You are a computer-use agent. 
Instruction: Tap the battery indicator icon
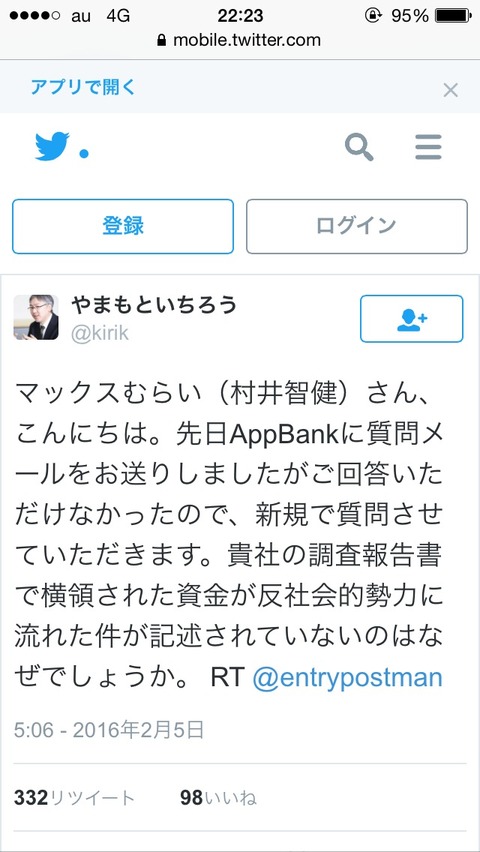click(x=453, y=16)
